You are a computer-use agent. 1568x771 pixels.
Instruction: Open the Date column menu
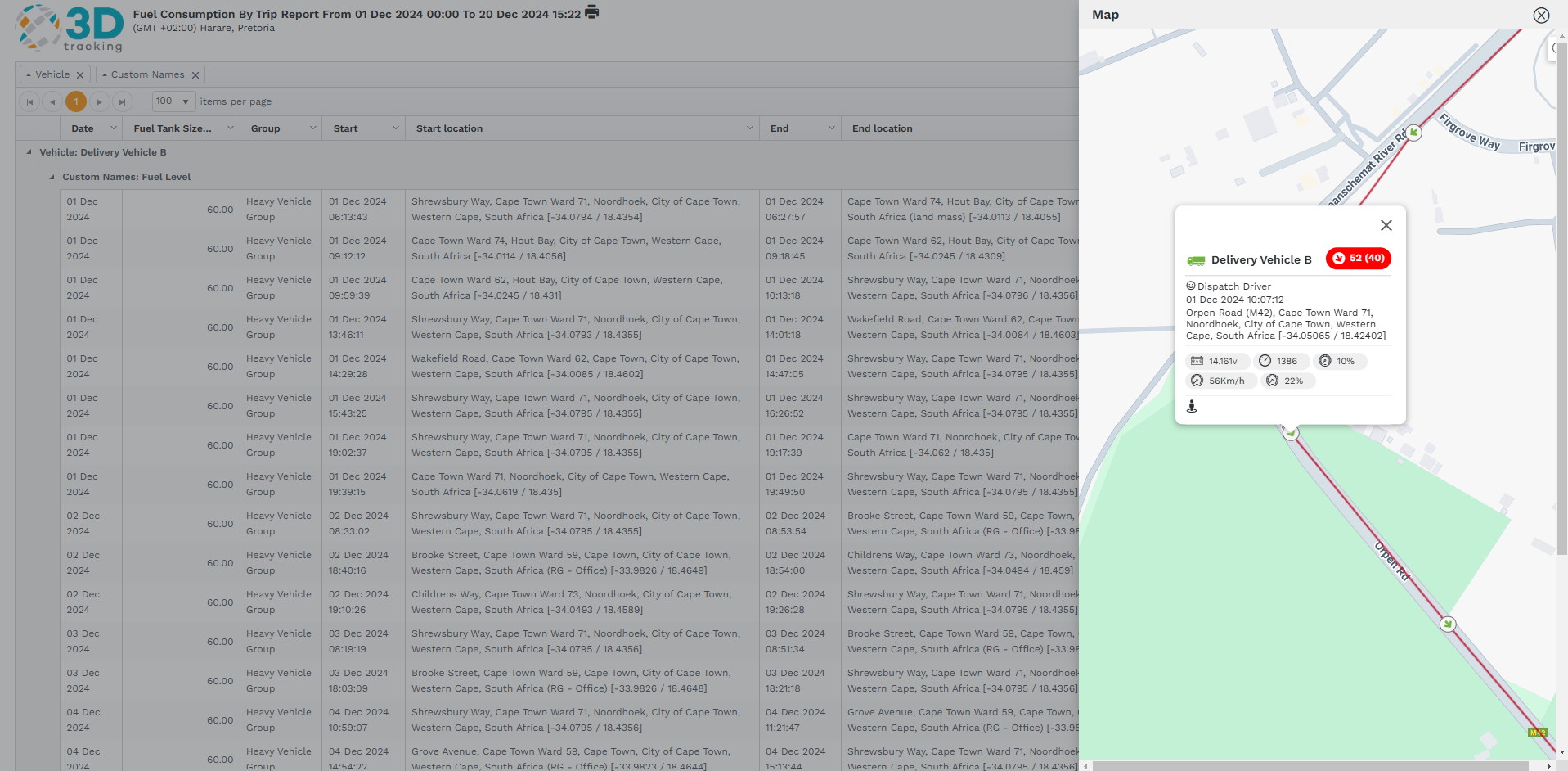pos(113,128)
